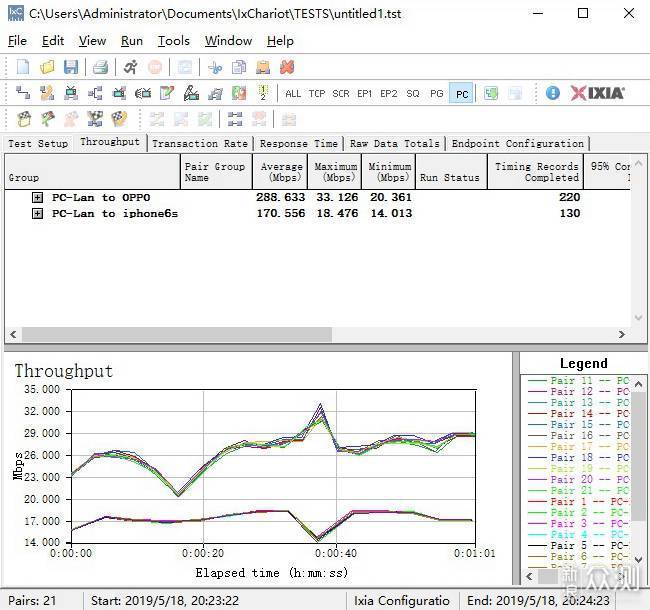Copy the selected pairs
The width and height of the screenshot is (650, 610).
click(239, 67)
